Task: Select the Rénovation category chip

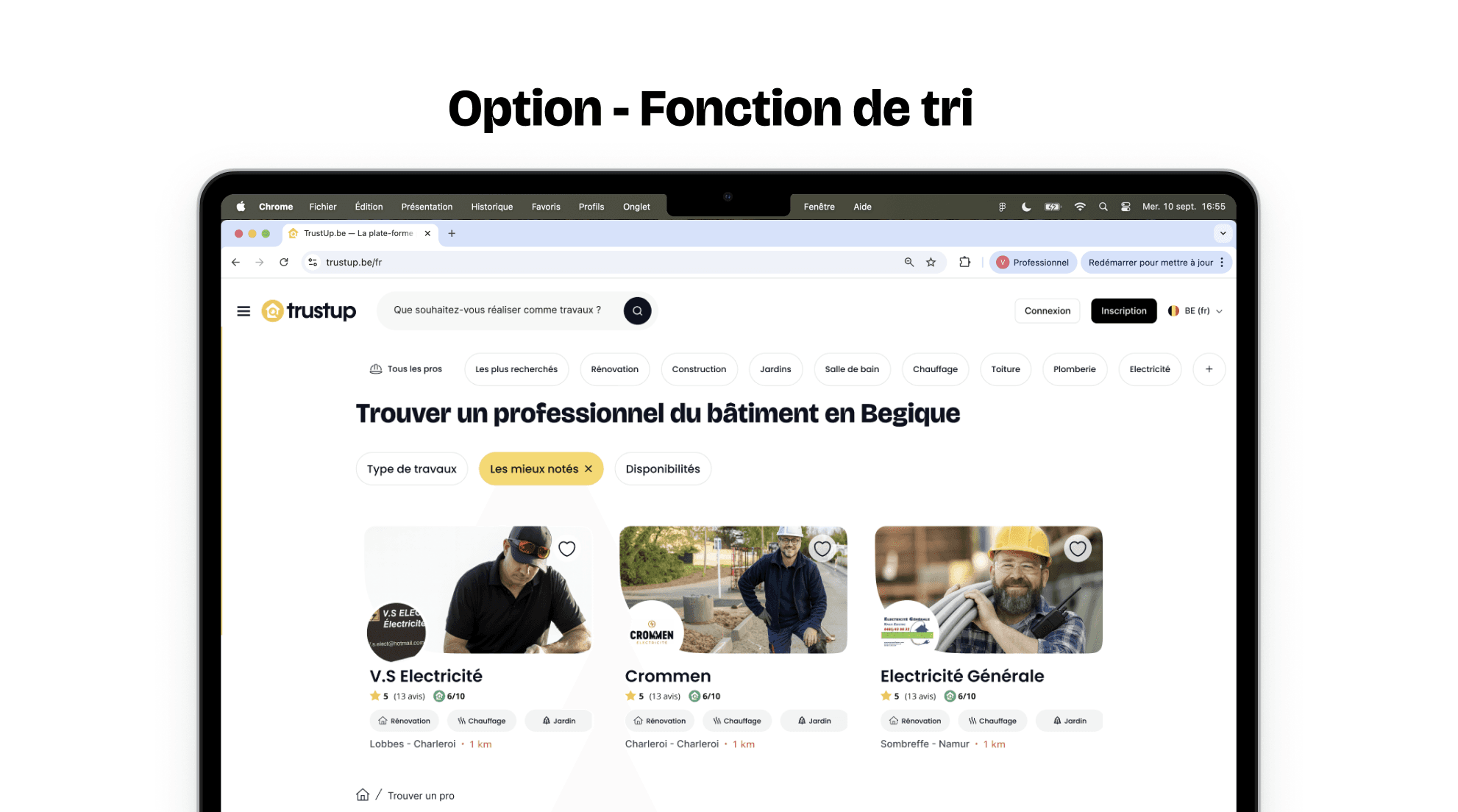Action: pyautogui.click(x=615, y=369)
